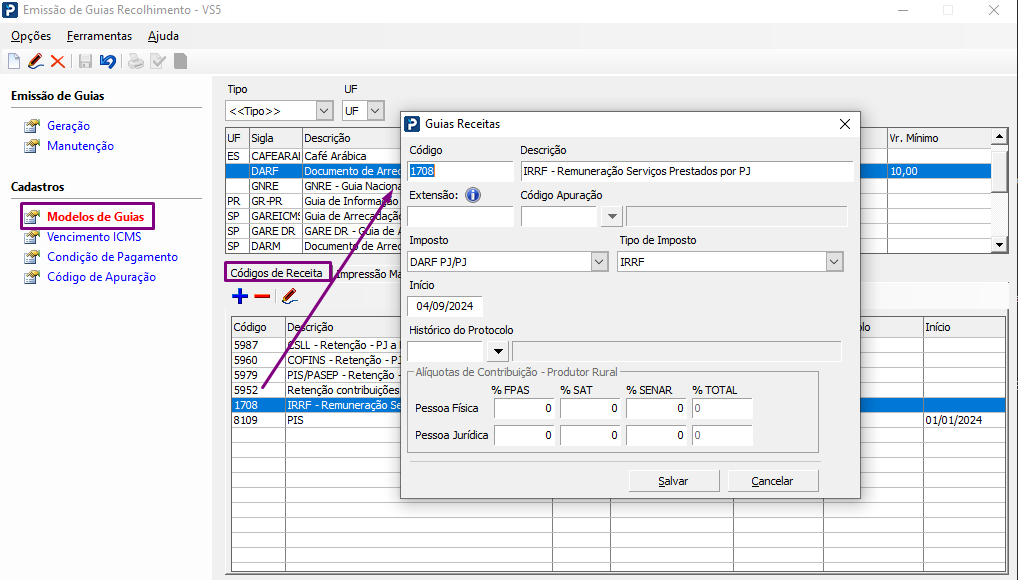Click the Pessoa Física % SENAR field
This screenshot has width=1018, height=580.
[x=656, y=409]
